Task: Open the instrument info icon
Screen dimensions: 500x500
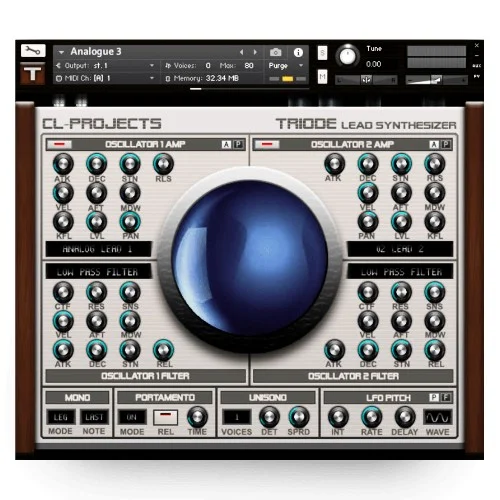Action: point(298,52)
